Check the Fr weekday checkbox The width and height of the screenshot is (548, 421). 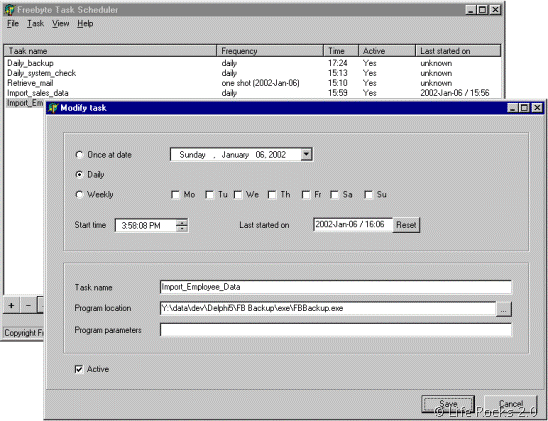306,195
